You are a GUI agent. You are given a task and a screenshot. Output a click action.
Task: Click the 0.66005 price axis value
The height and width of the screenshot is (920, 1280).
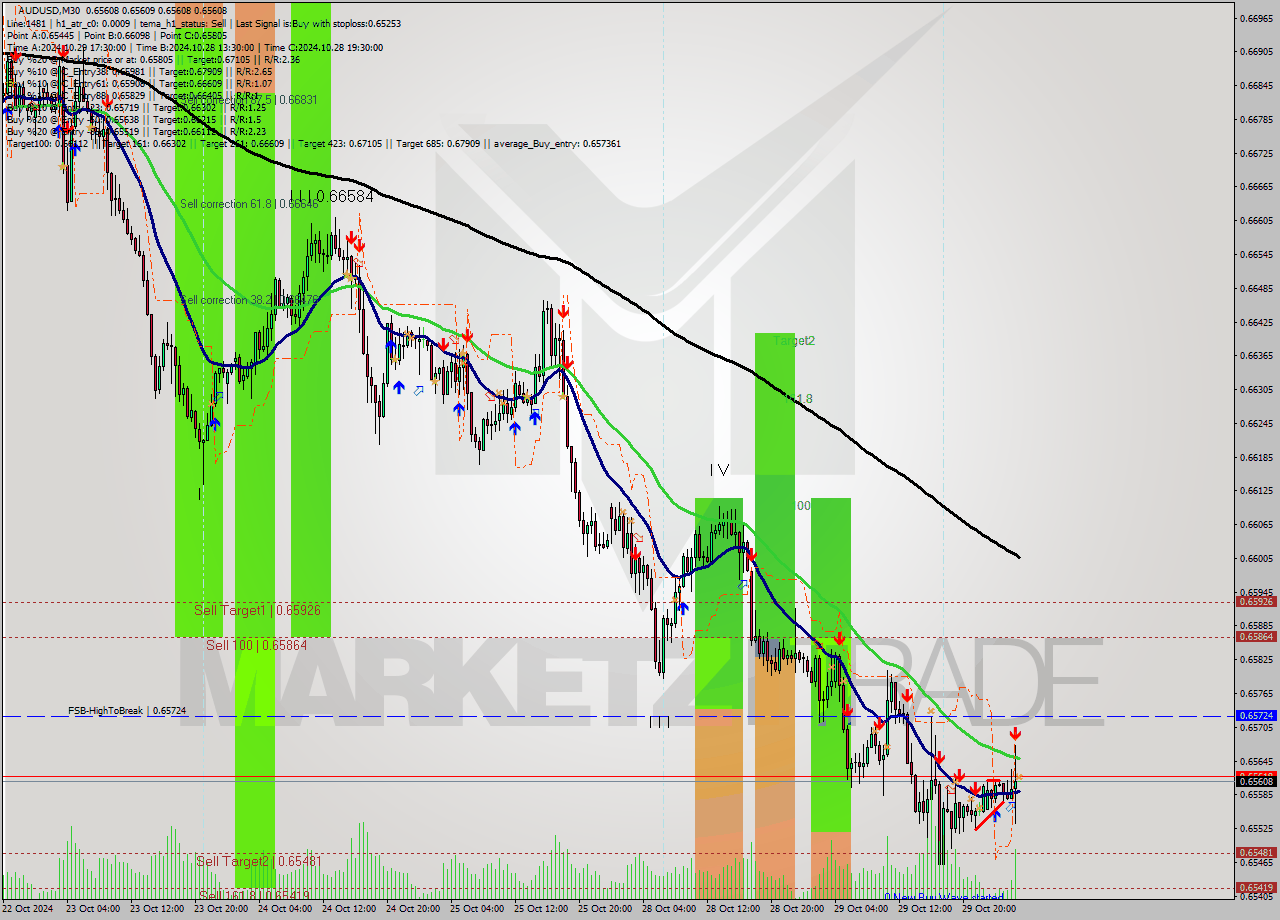(1256, 559)
